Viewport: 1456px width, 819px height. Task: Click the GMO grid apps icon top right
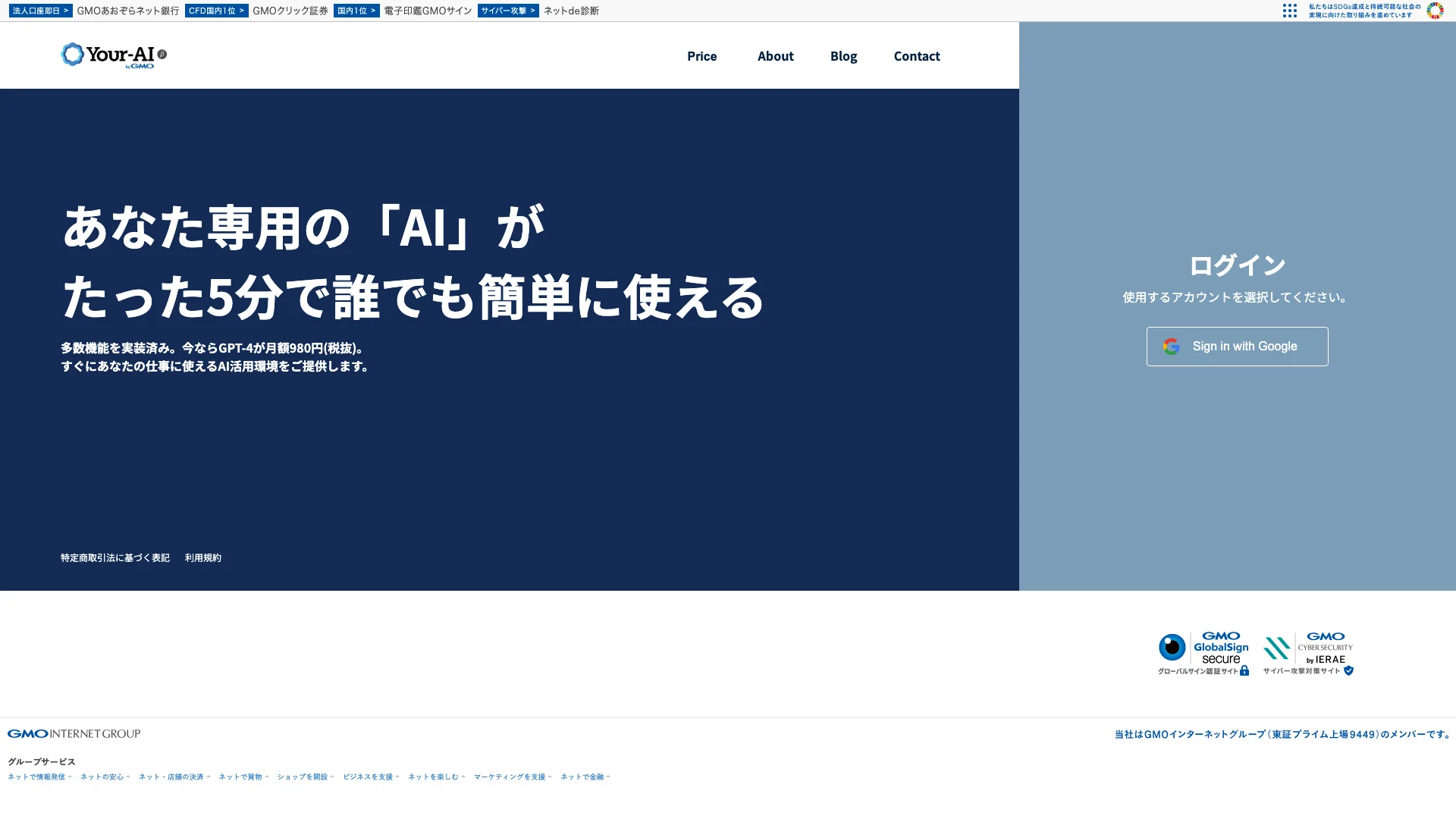pyautogui.click(x=1289, y=10)
